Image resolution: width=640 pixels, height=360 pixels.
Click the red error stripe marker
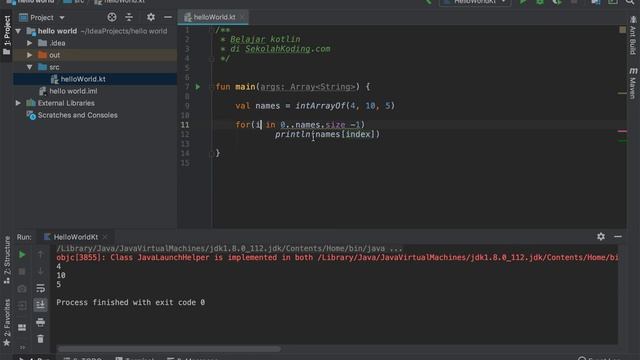point(622,131)
